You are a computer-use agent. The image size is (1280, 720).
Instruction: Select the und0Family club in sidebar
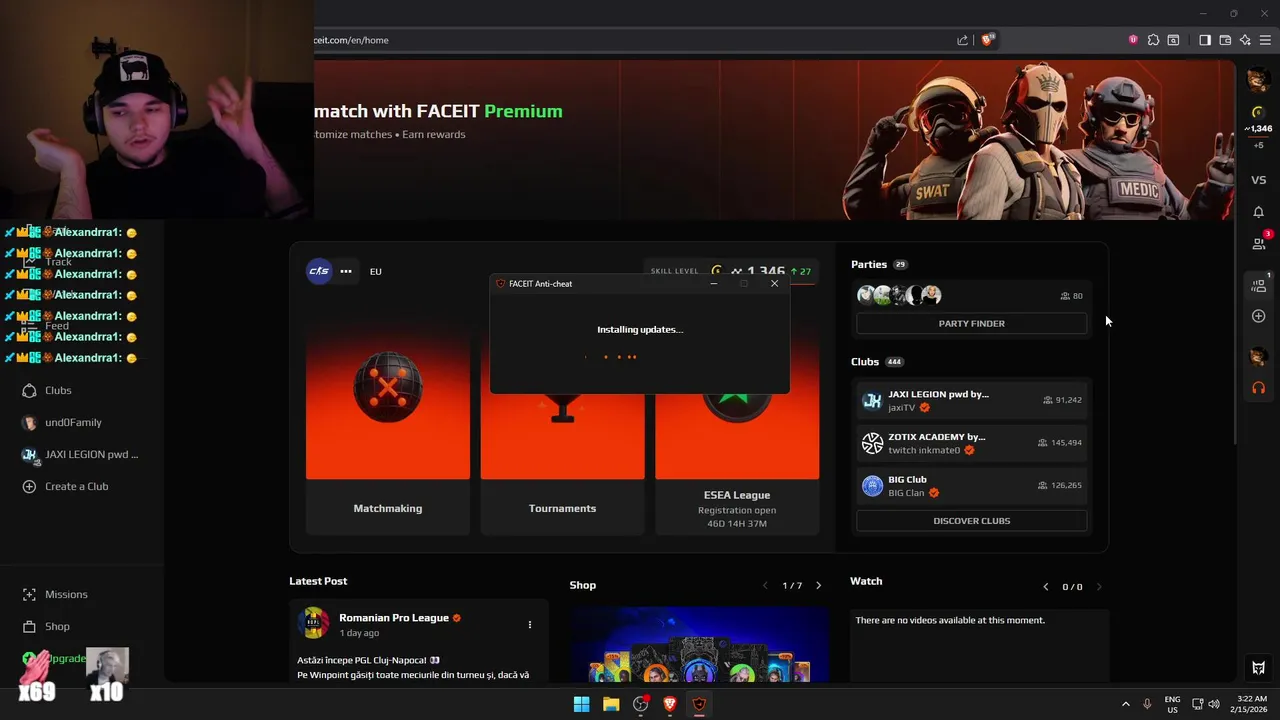(73, 422)
